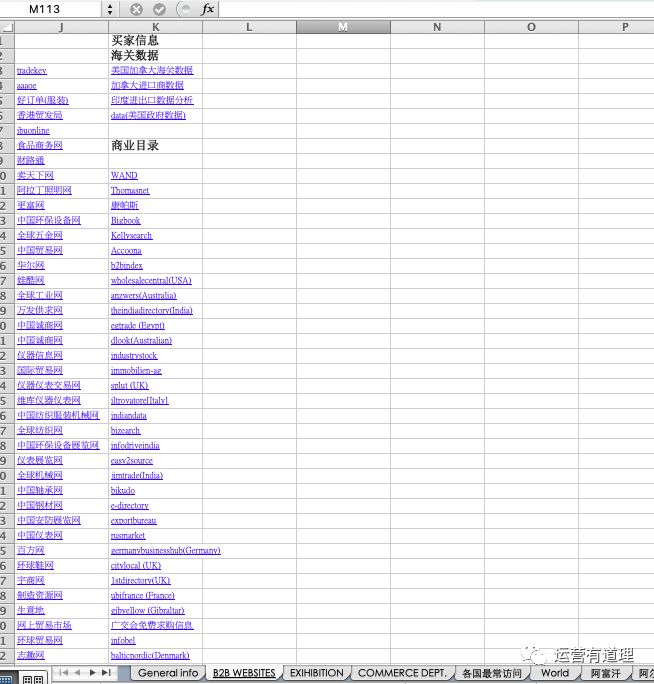This screenshot has height=684, width=654.
Task: Open the tradekey link
Action: 31,70
